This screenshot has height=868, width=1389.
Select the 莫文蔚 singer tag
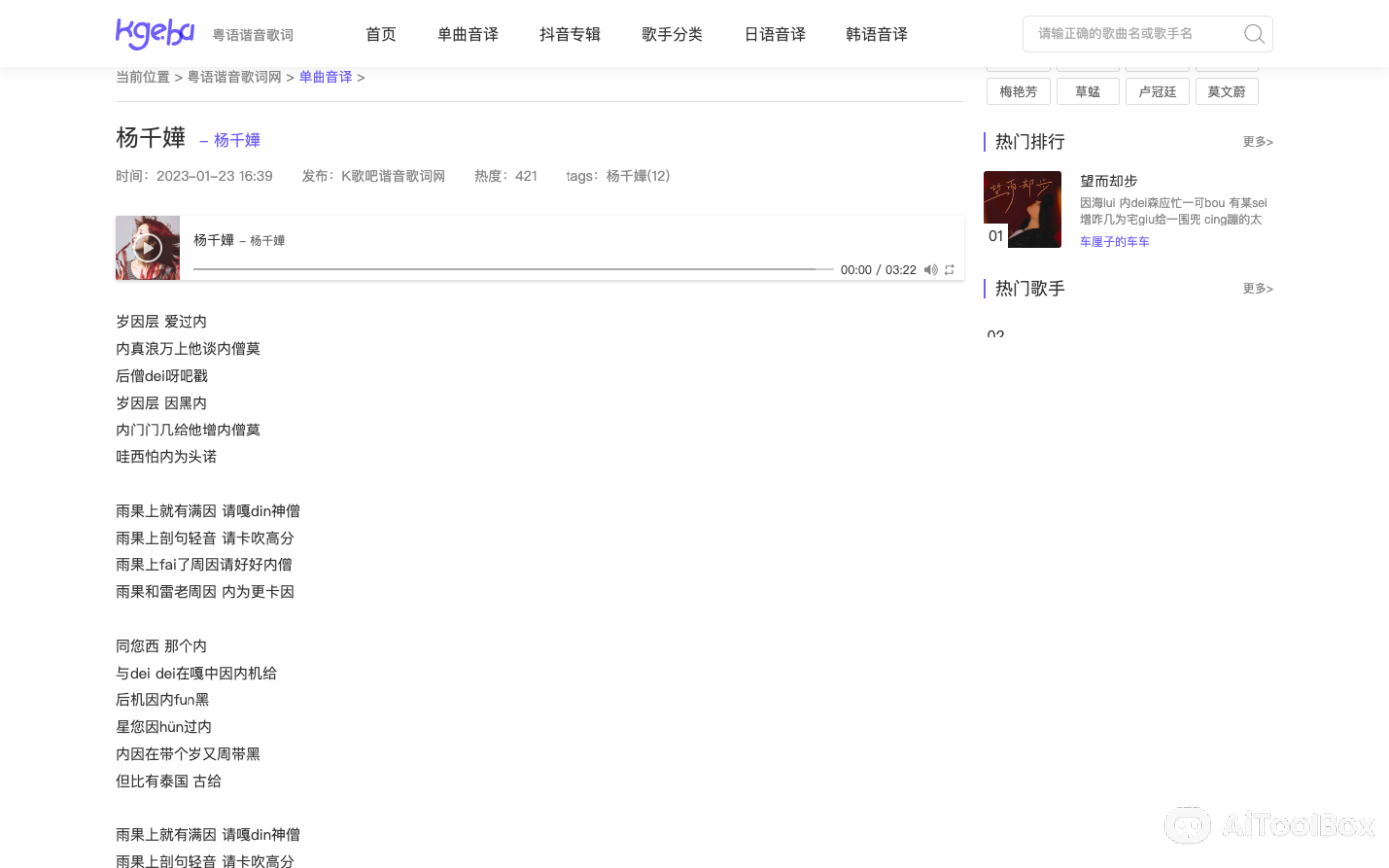(x=1226, y=92)
